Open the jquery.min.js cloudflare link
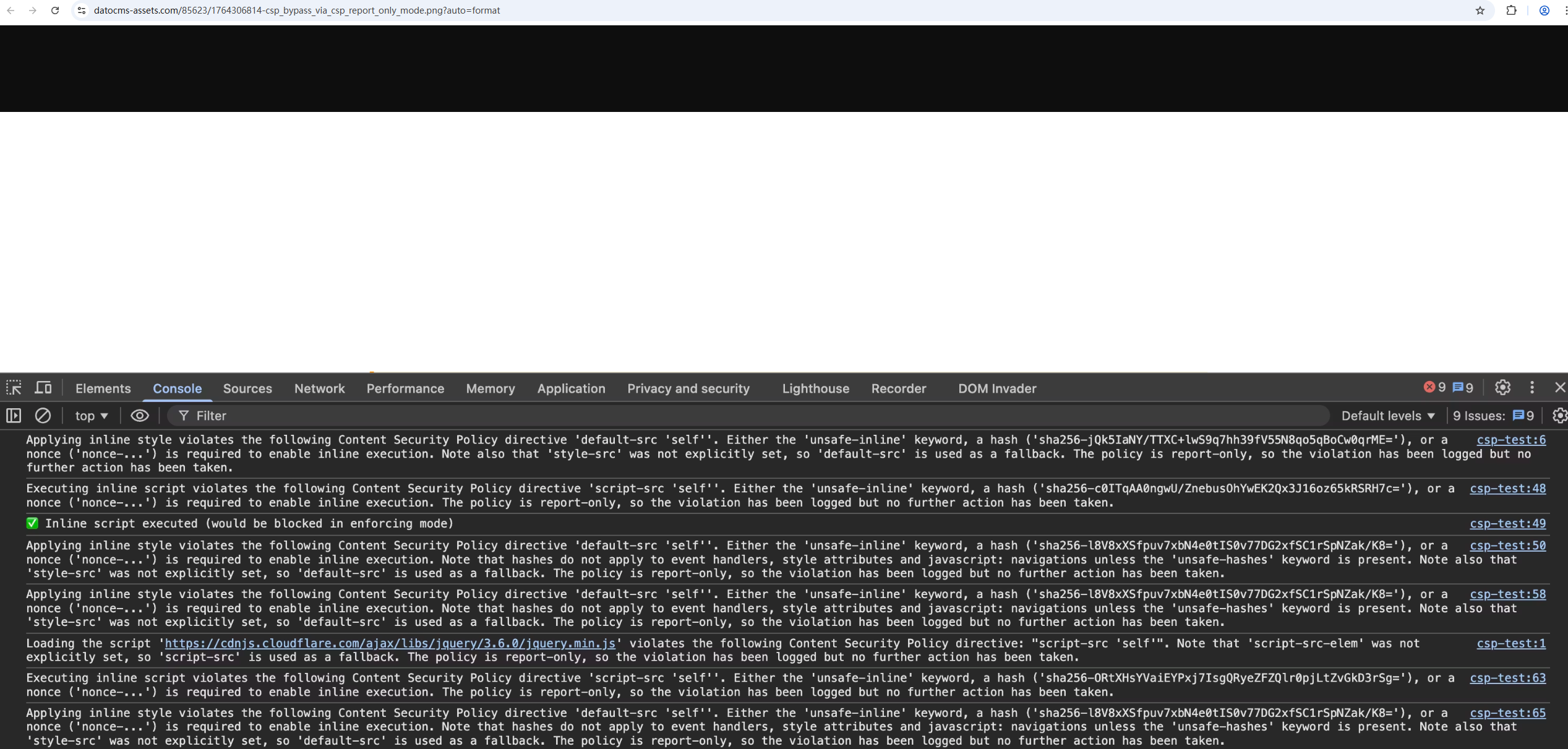1568x749 pixels. [x=390, y=643]
